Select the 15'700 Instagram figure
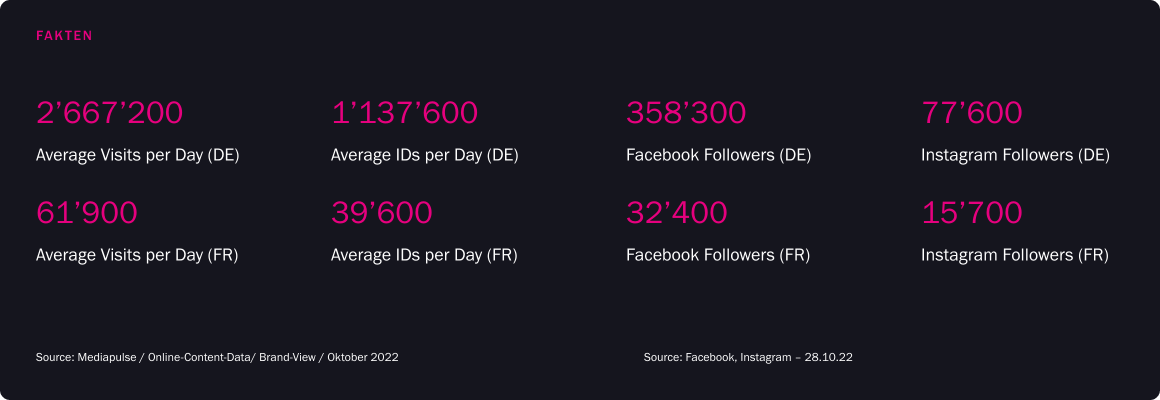 click(x=971, y=213)
